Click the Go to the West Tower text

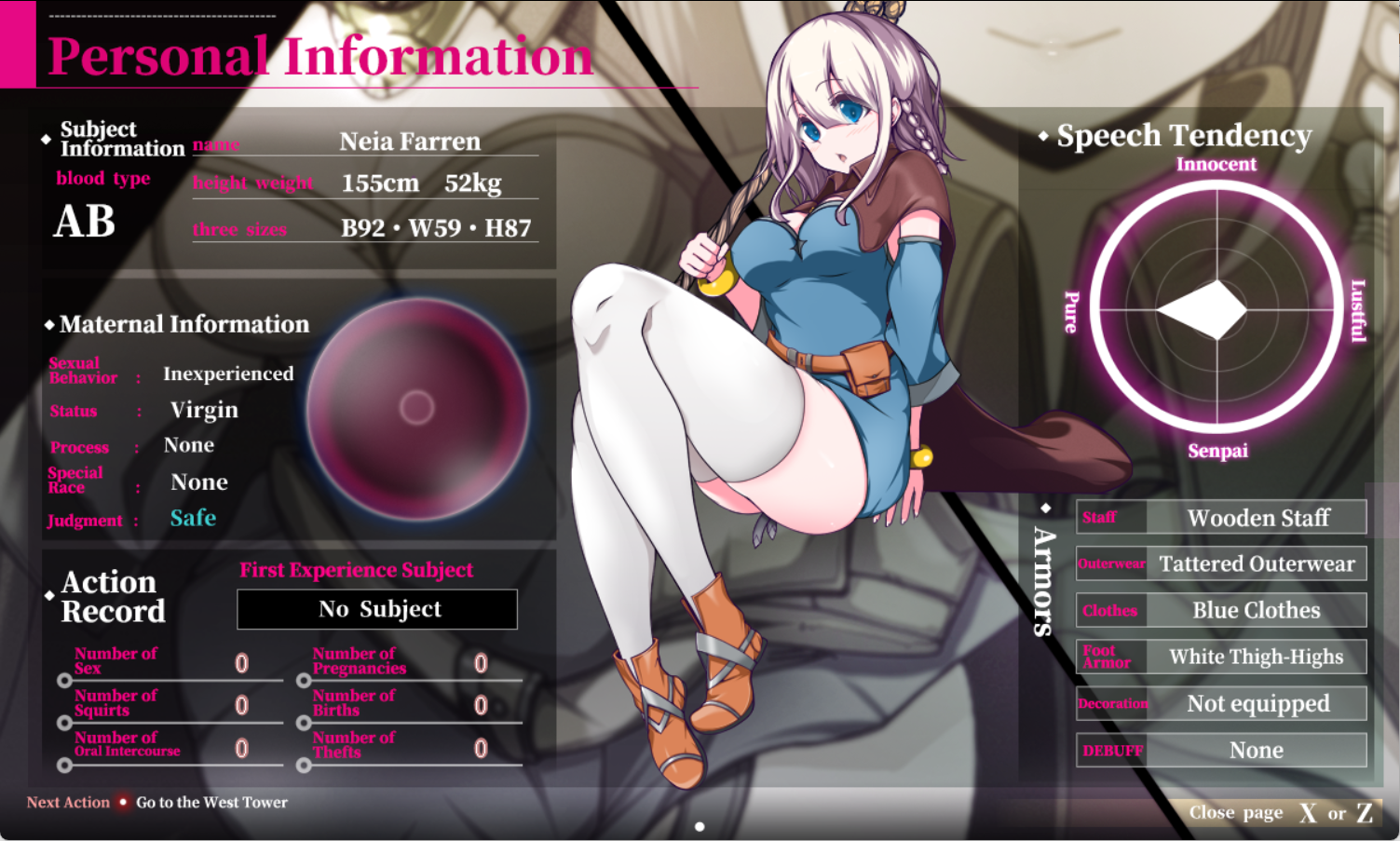pyautogui.click(x=211, y=802)
